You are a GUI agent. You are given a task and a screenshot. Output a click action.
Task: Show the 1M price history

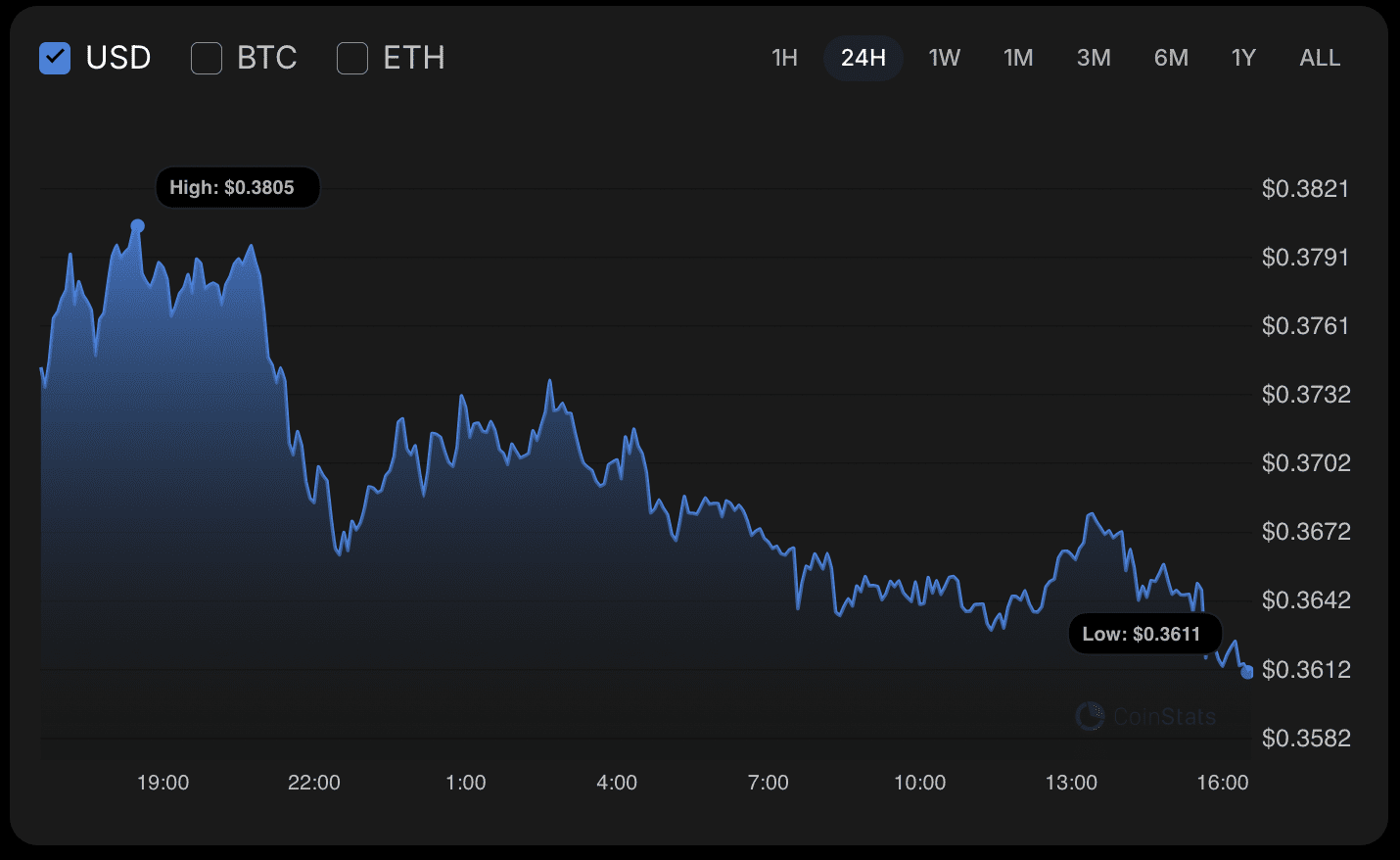pos(1018,58)
